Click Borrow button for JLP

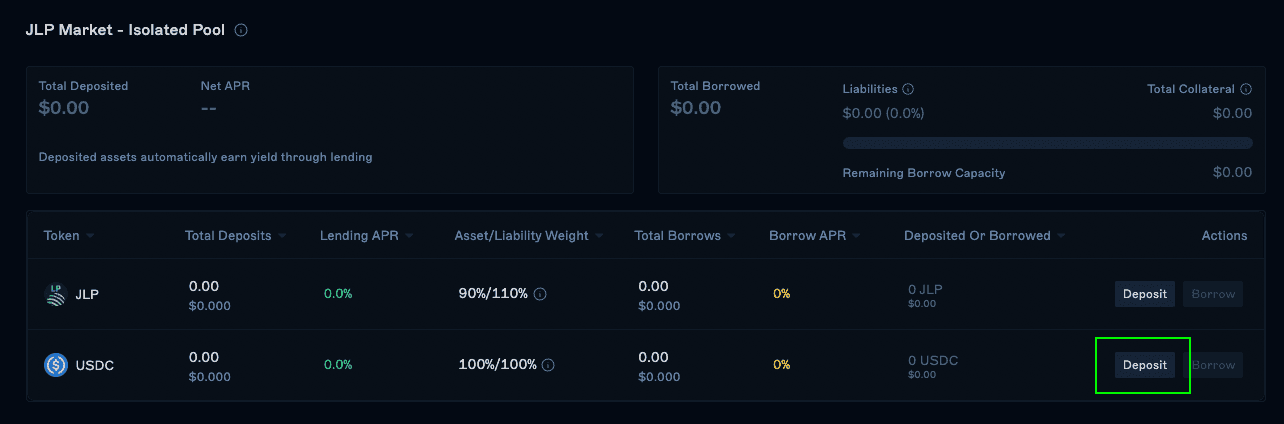[1213, 294]
